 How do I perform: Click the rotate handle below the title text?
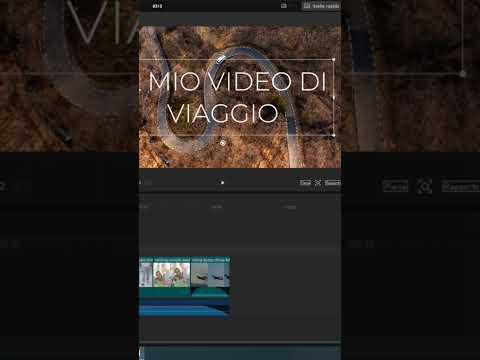pyautogui.click(x=223, y=143)
